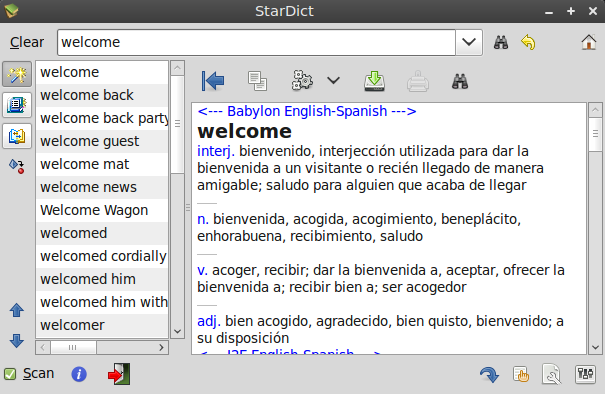Screen dimensions: 605x394
Task: Click the diamond with red dot sidebar icon
Action: 17,166
